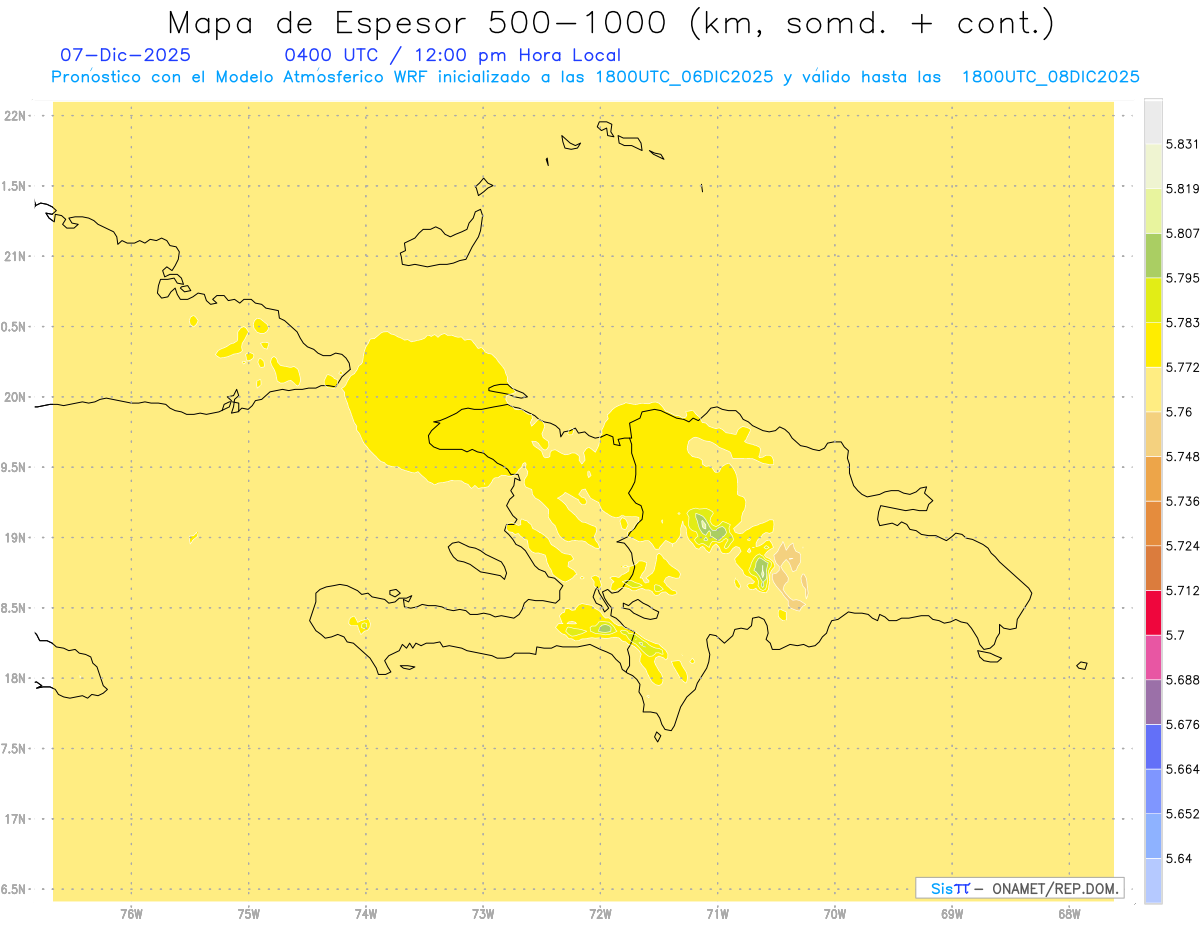1200x927 pixels.
Task: Select the legend value 5.676
Action: 1182,725
